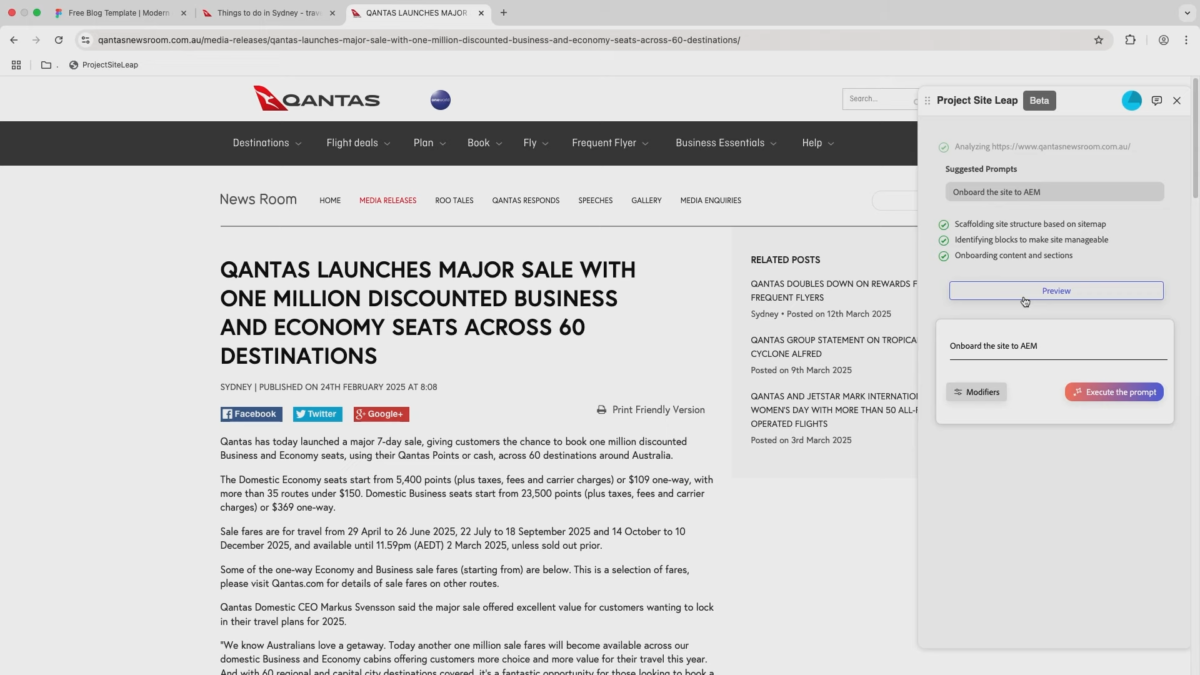Close the Project Site Leap panel
The width and height of the screenshot is (1200, 675).
[1177, 101]
